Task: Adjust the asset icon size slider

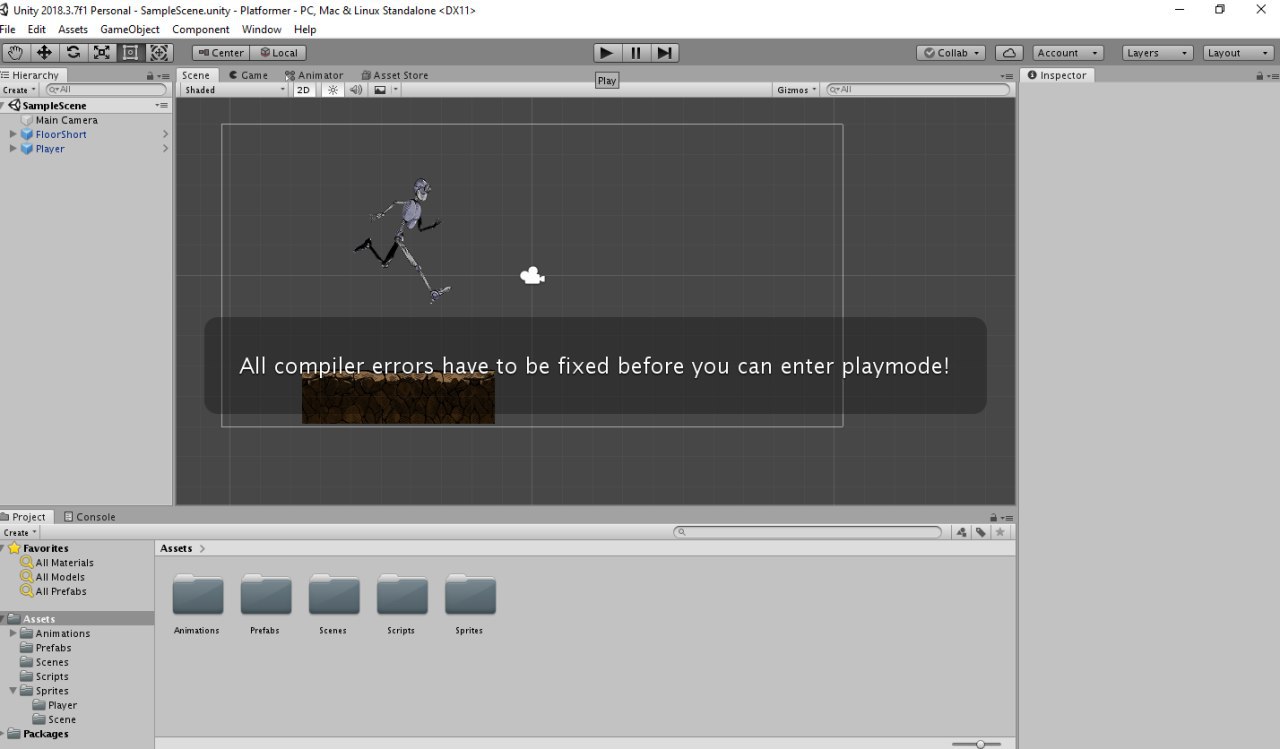Action: [x=977, y=744]
